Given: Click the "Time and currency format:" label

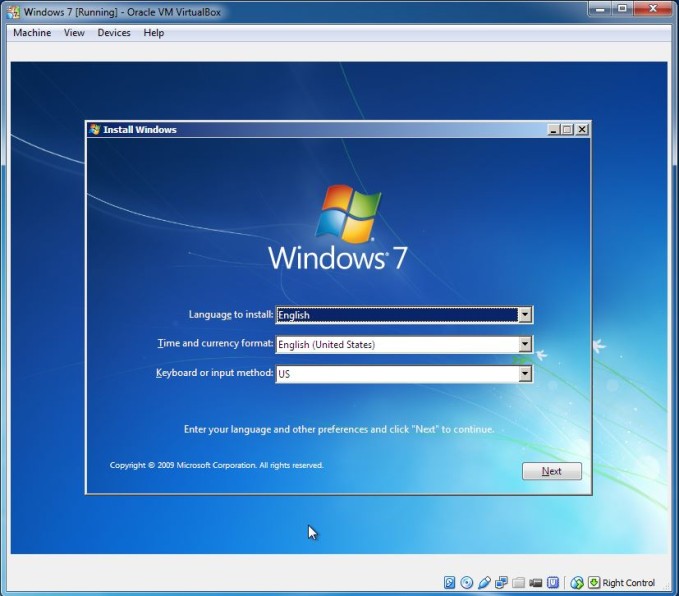Looking at the screenshot, I should pos(215,343).
